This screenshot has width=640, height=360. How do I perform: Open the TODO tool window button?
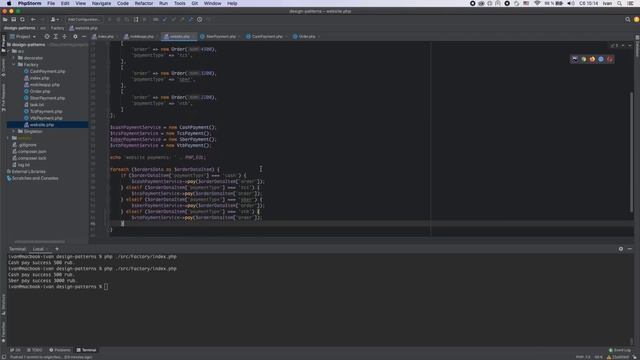[35, 350]
